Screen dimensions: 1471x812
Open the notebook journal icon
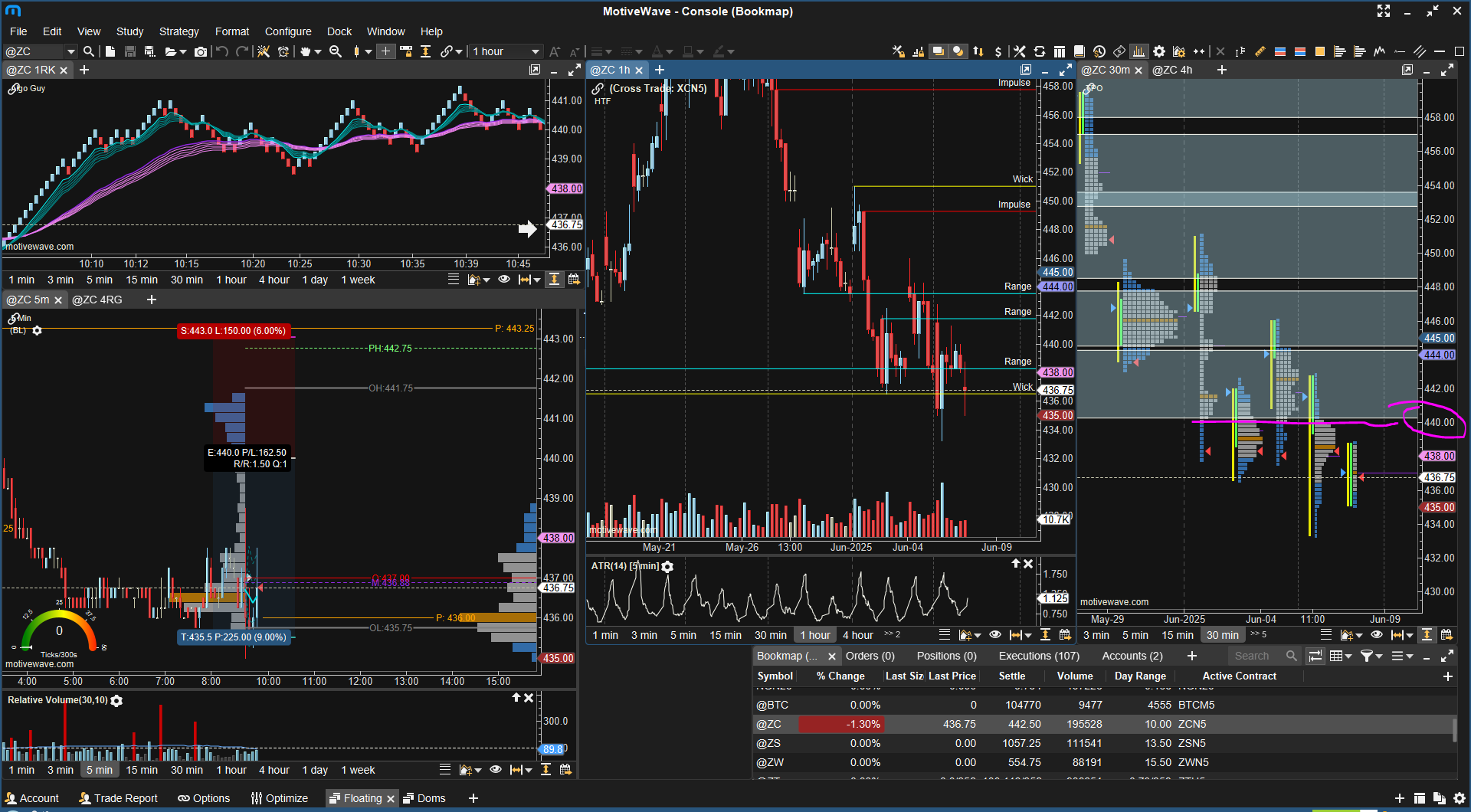1079,51
